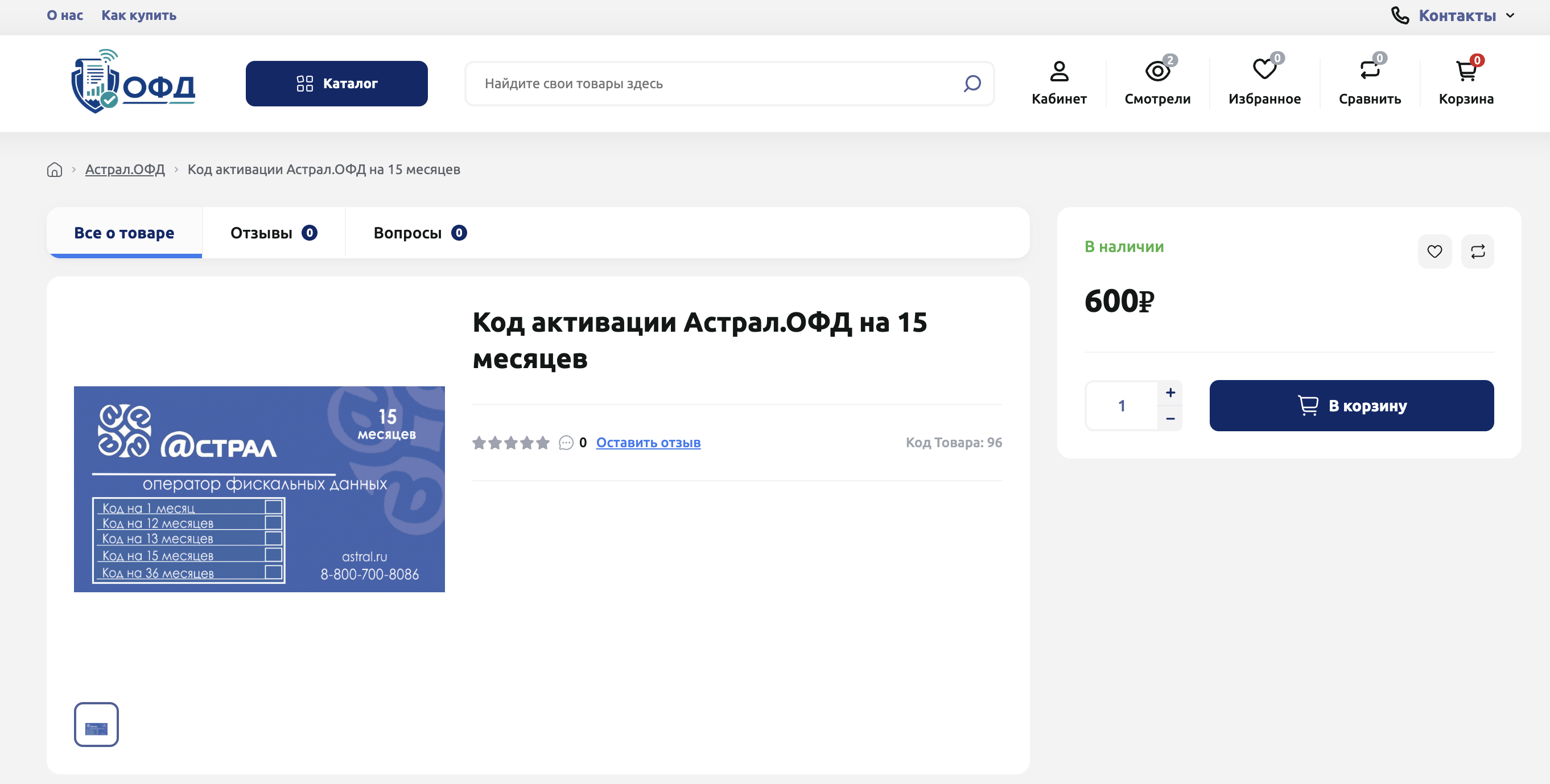Click the phone icon near Контакты
Viewport: 1550px width, 784px height.
click(x=1400, y=15)
